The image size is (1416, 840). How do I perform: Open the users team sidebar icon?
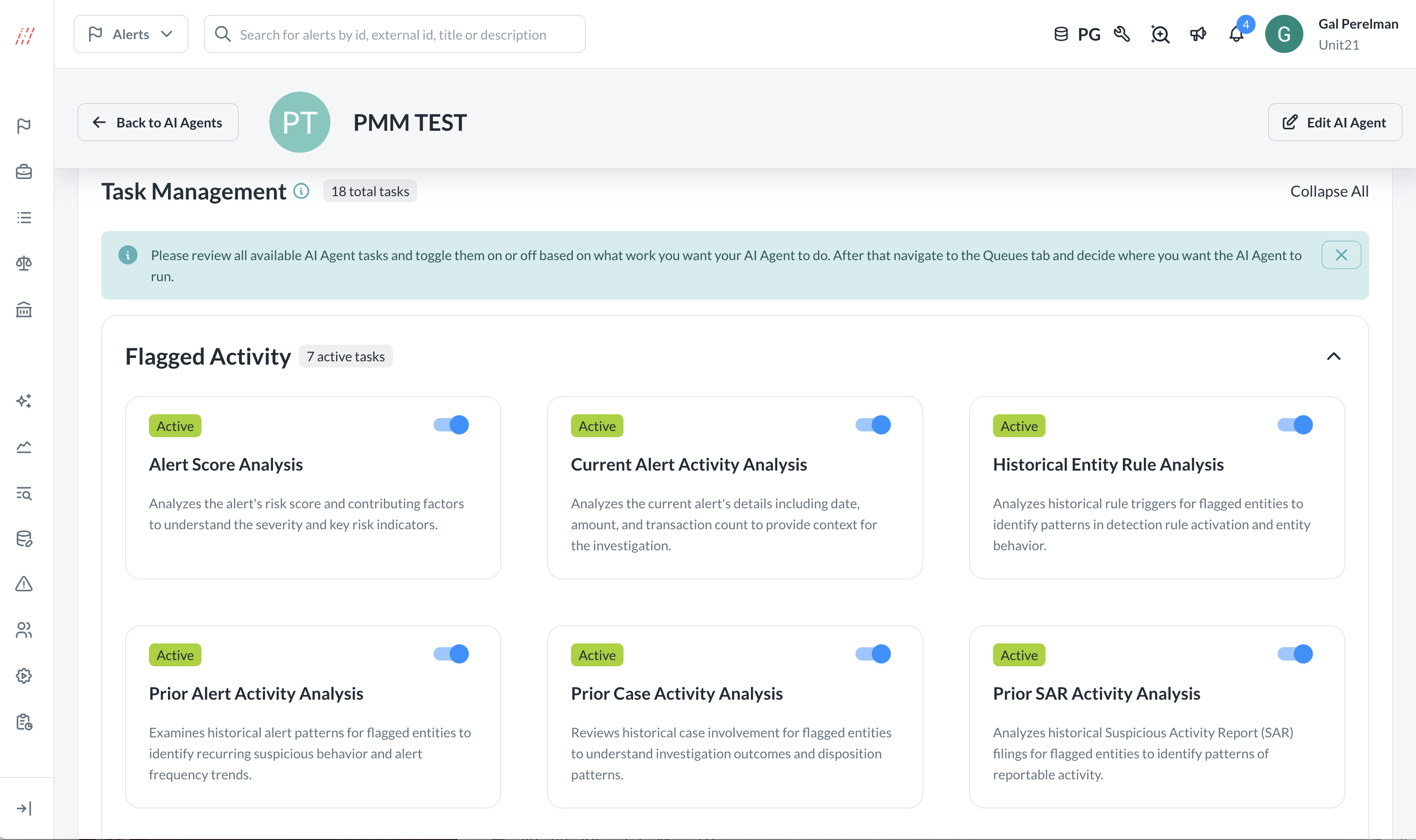tap(24, 630)
